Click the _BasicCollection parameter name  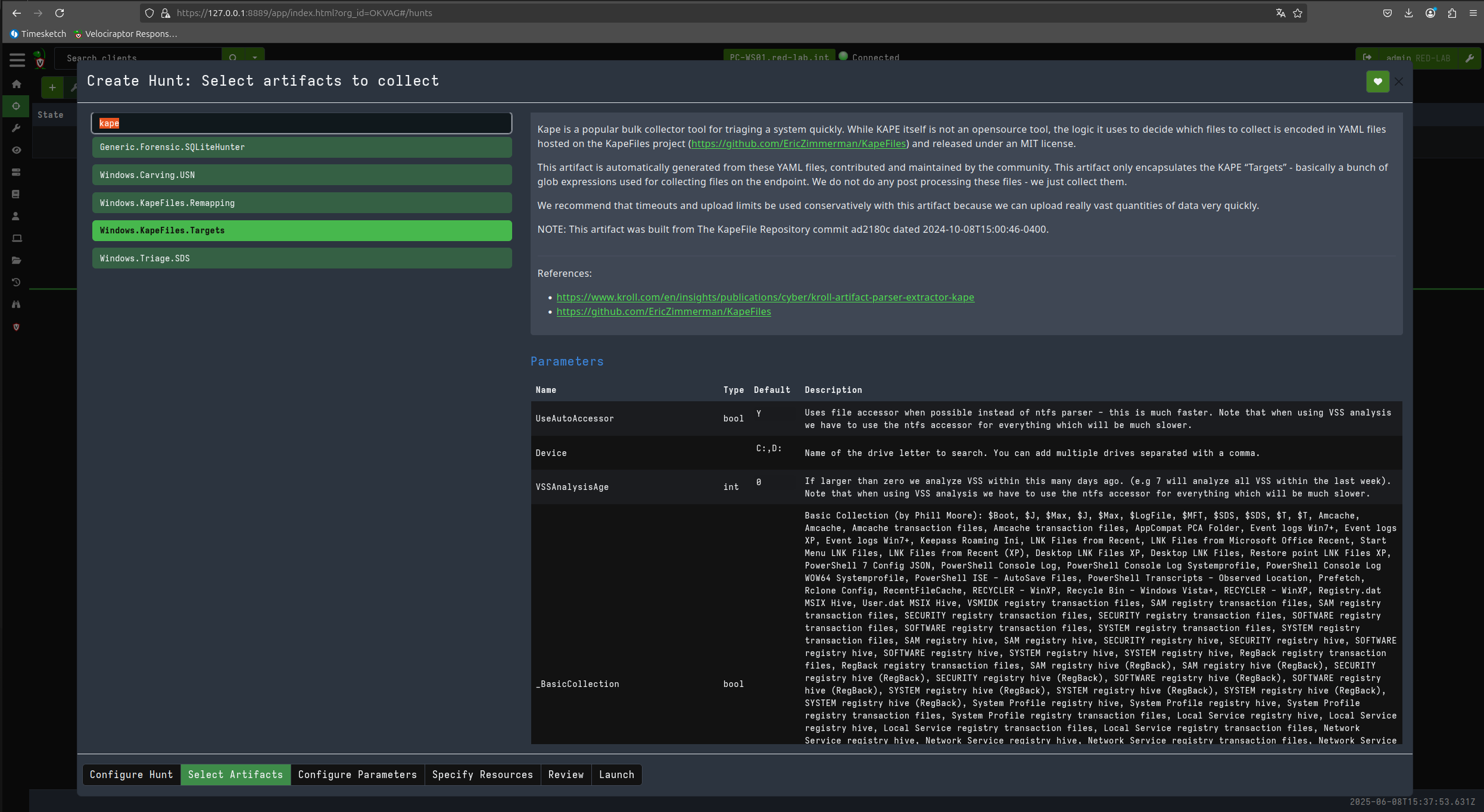point(577,684)
